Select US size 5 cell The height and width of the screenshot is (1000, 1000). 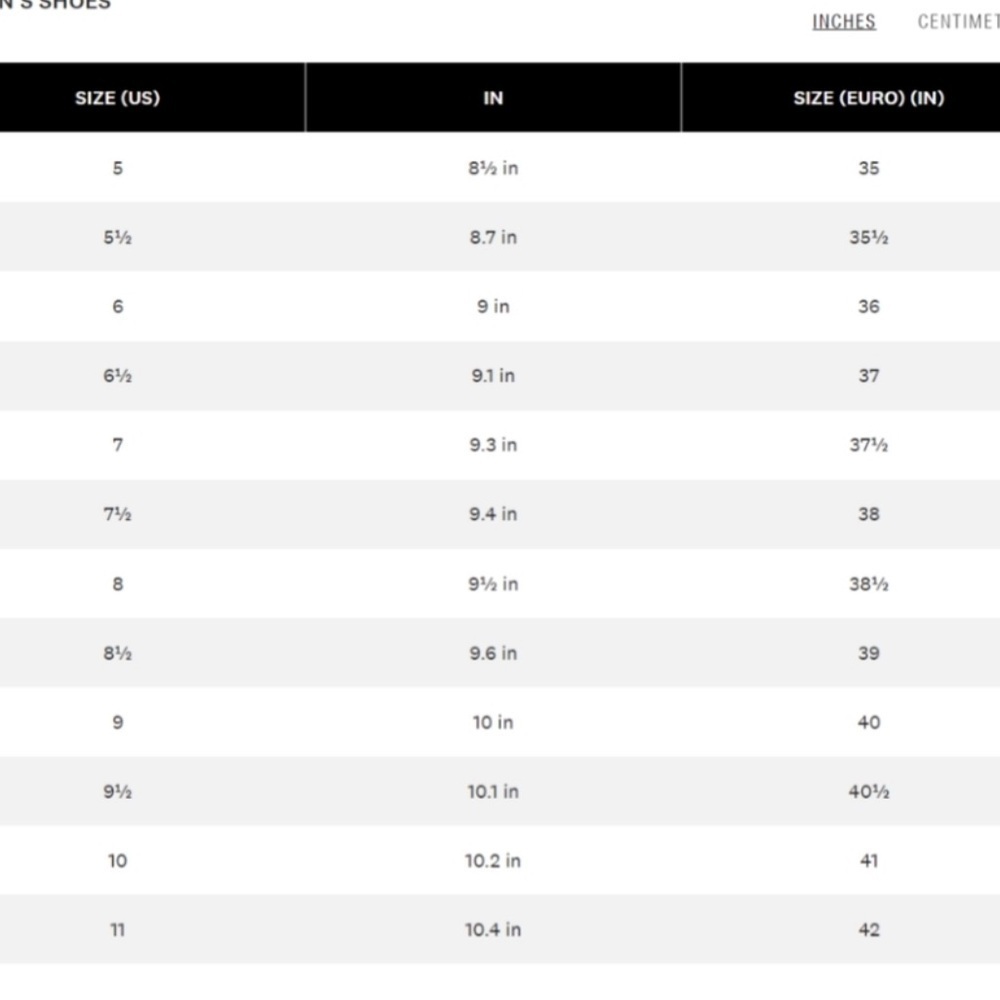pyautogui.click(x=117, y=168)
